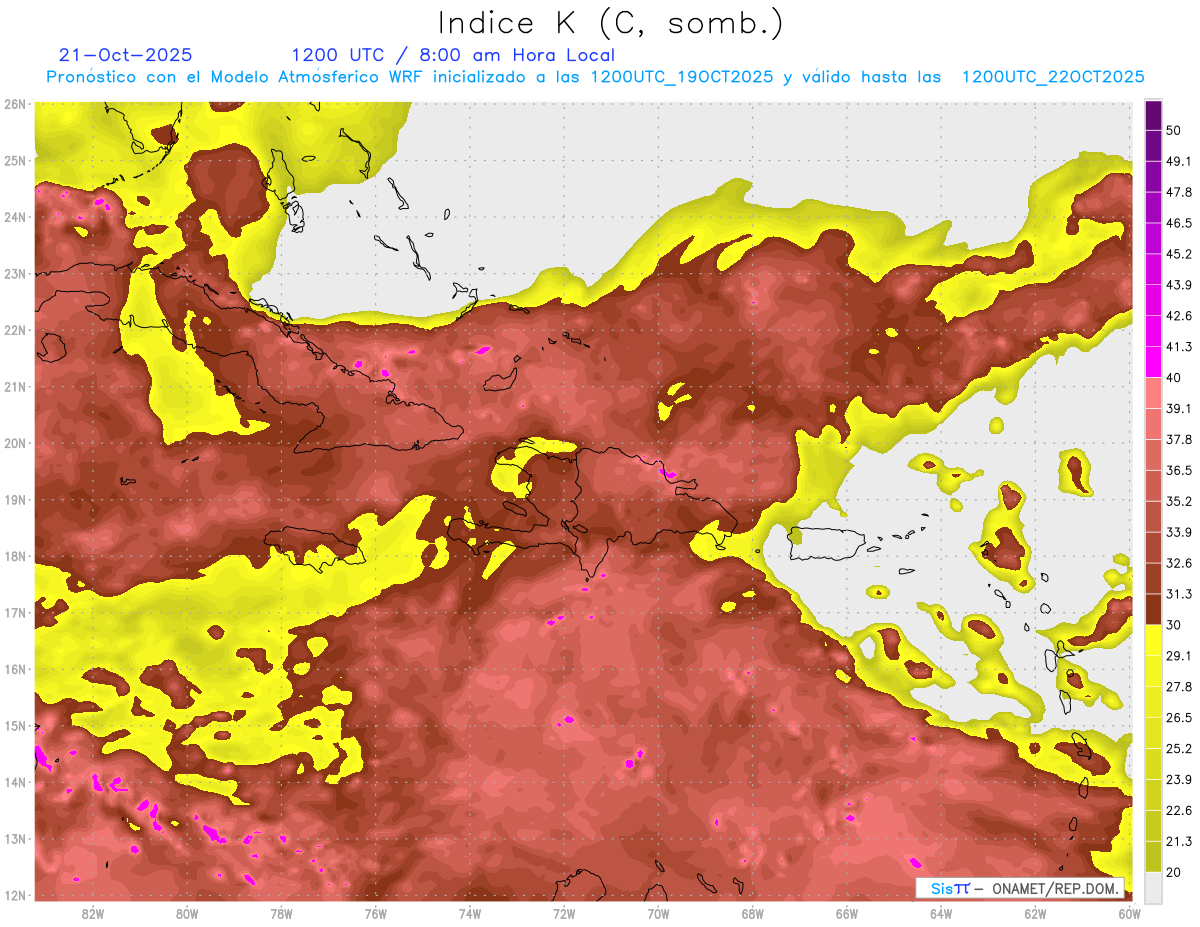Screen dimensions: 1200x927
Task: Pick the dark brown swatch between 30 and 31.3
Action: 1153,608
